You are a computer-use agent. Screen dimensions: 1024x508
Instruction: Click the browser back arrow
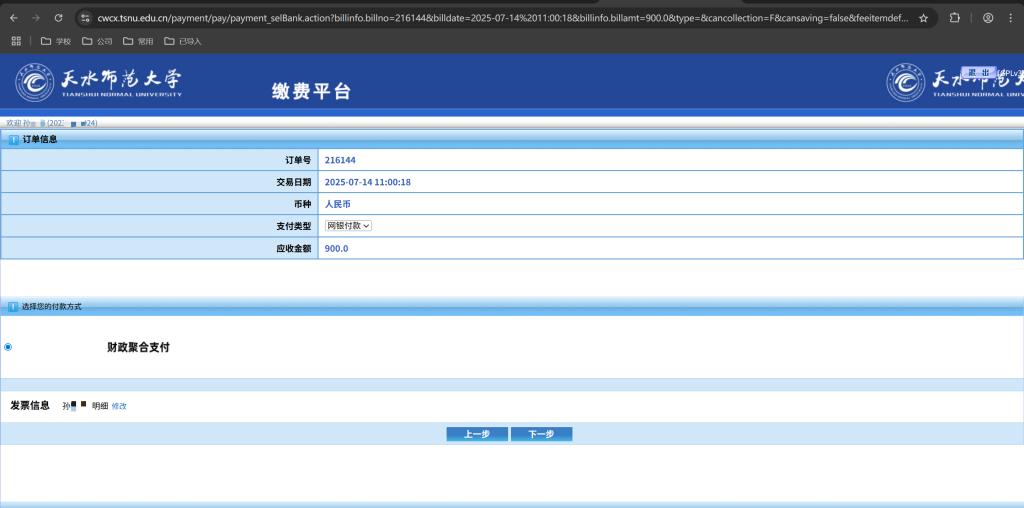click(13, 18)
